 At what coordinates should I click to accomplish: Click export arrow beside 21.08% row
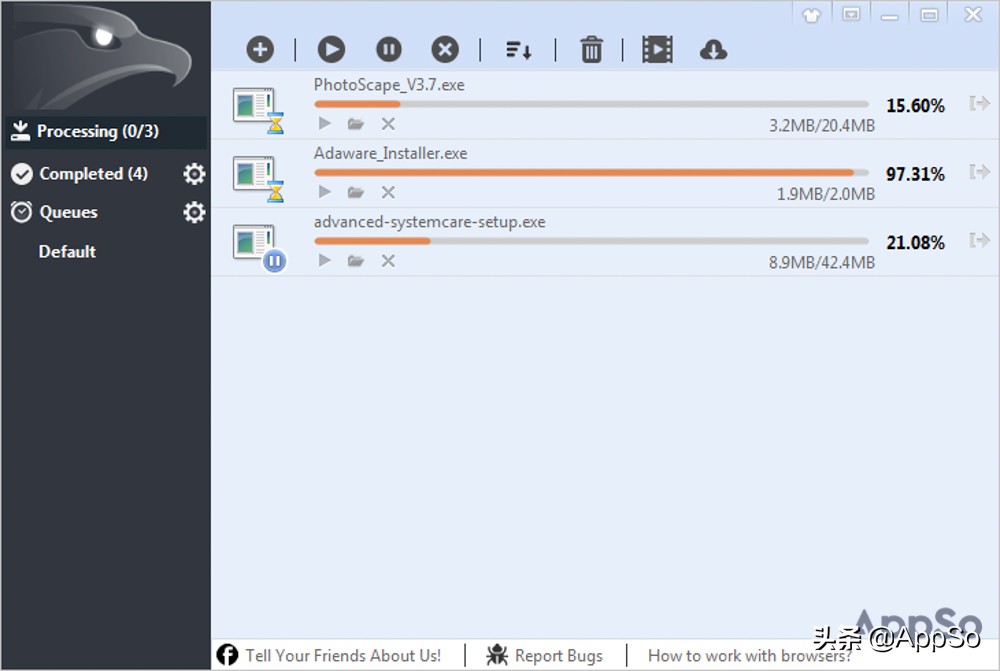980,240
